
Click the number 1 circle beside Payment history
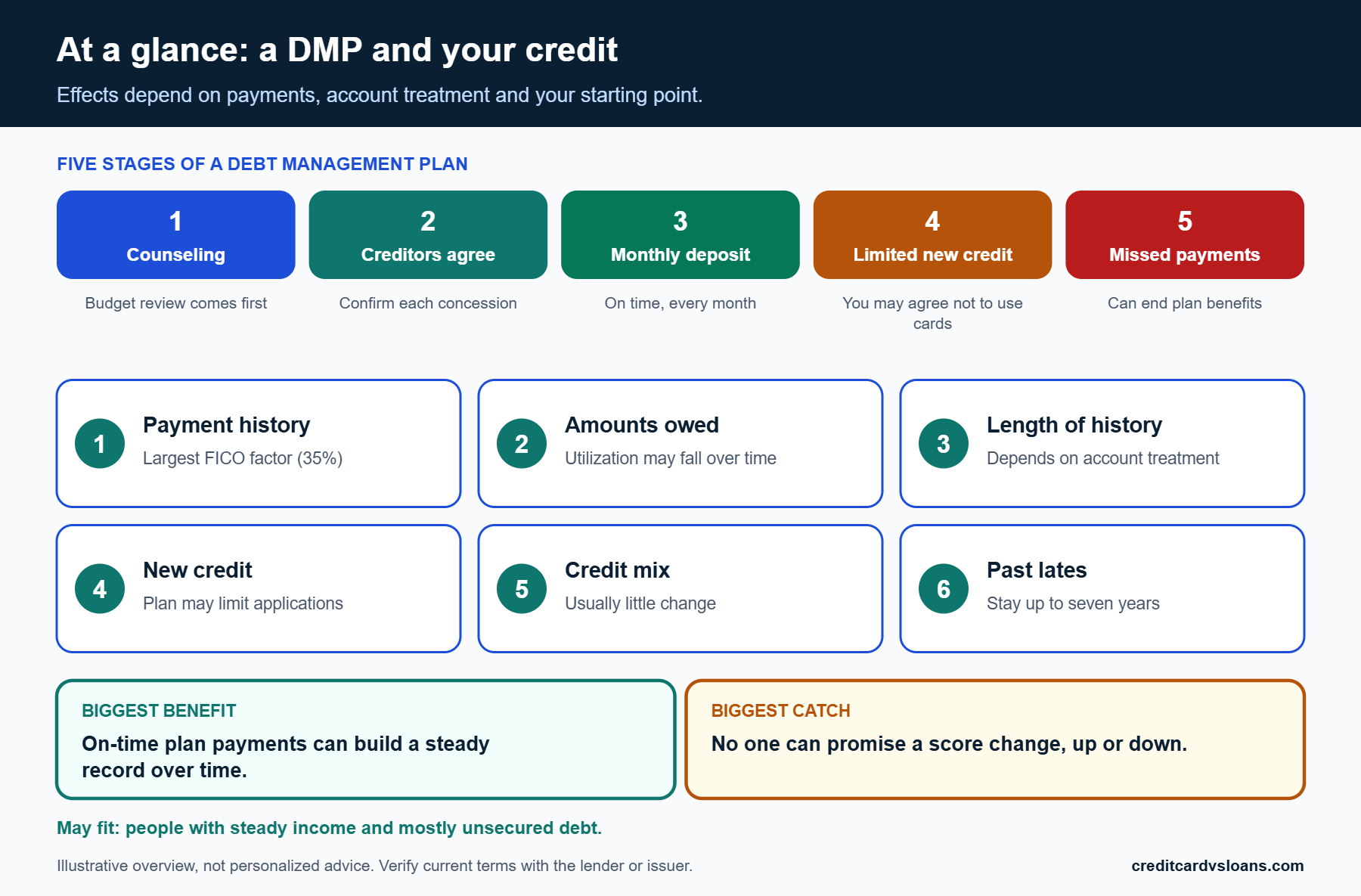(100, 444)
